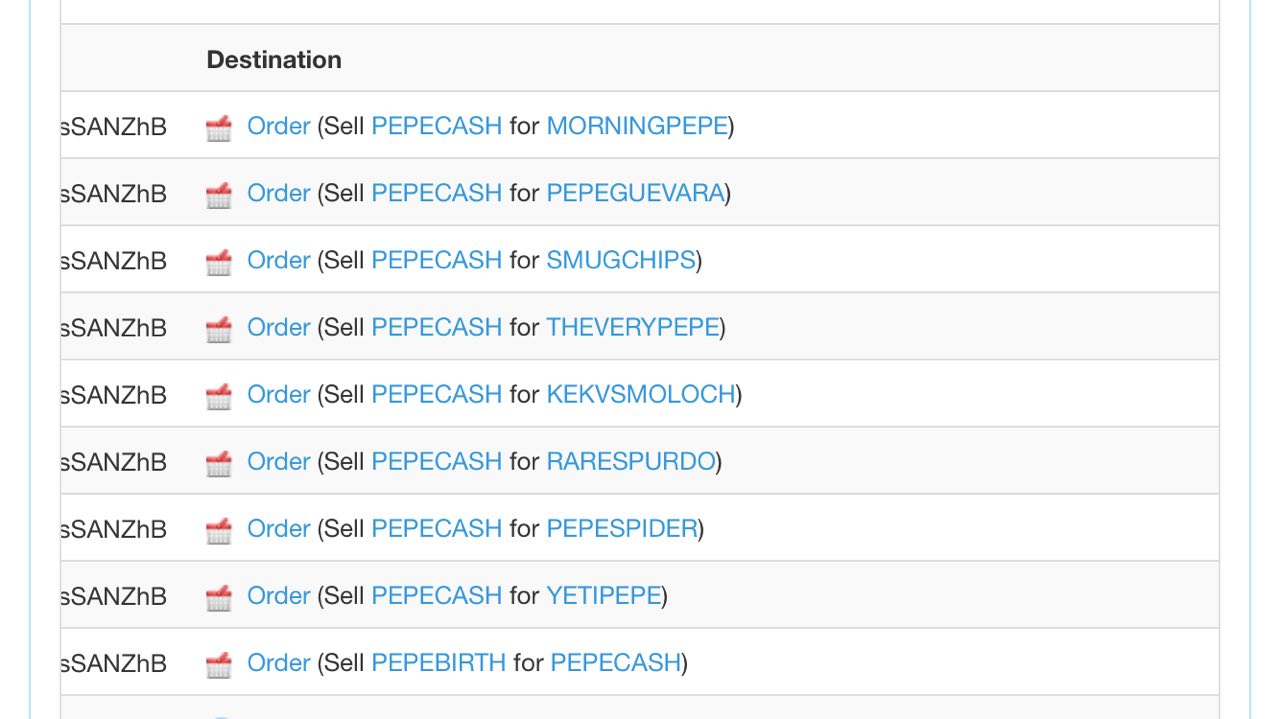Click the order icon beside SMUGCHIPS order
The height and width of the screenshot is (719, 1280).
point(219,261)
